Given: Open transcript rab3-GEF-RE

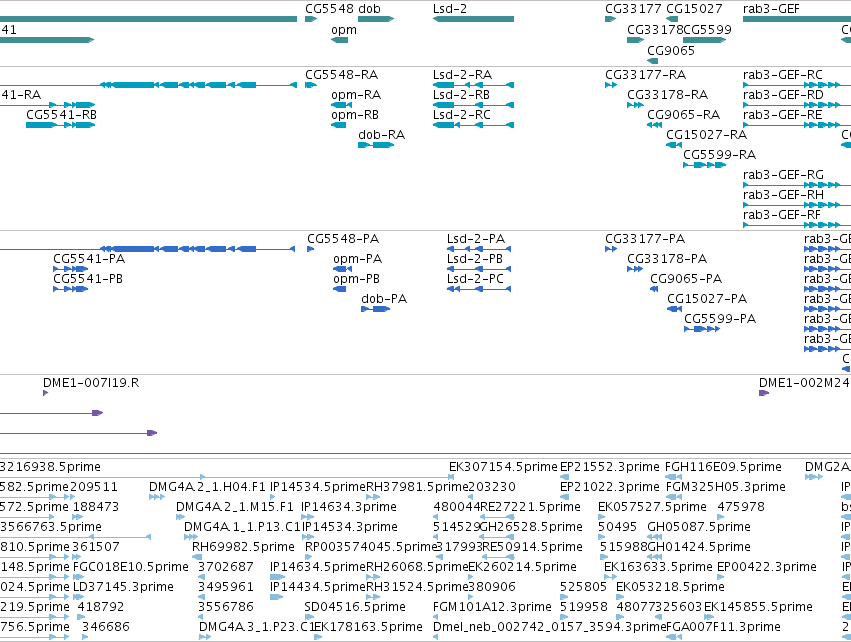Looking at the screenshot, I should [x=783, y=115].
